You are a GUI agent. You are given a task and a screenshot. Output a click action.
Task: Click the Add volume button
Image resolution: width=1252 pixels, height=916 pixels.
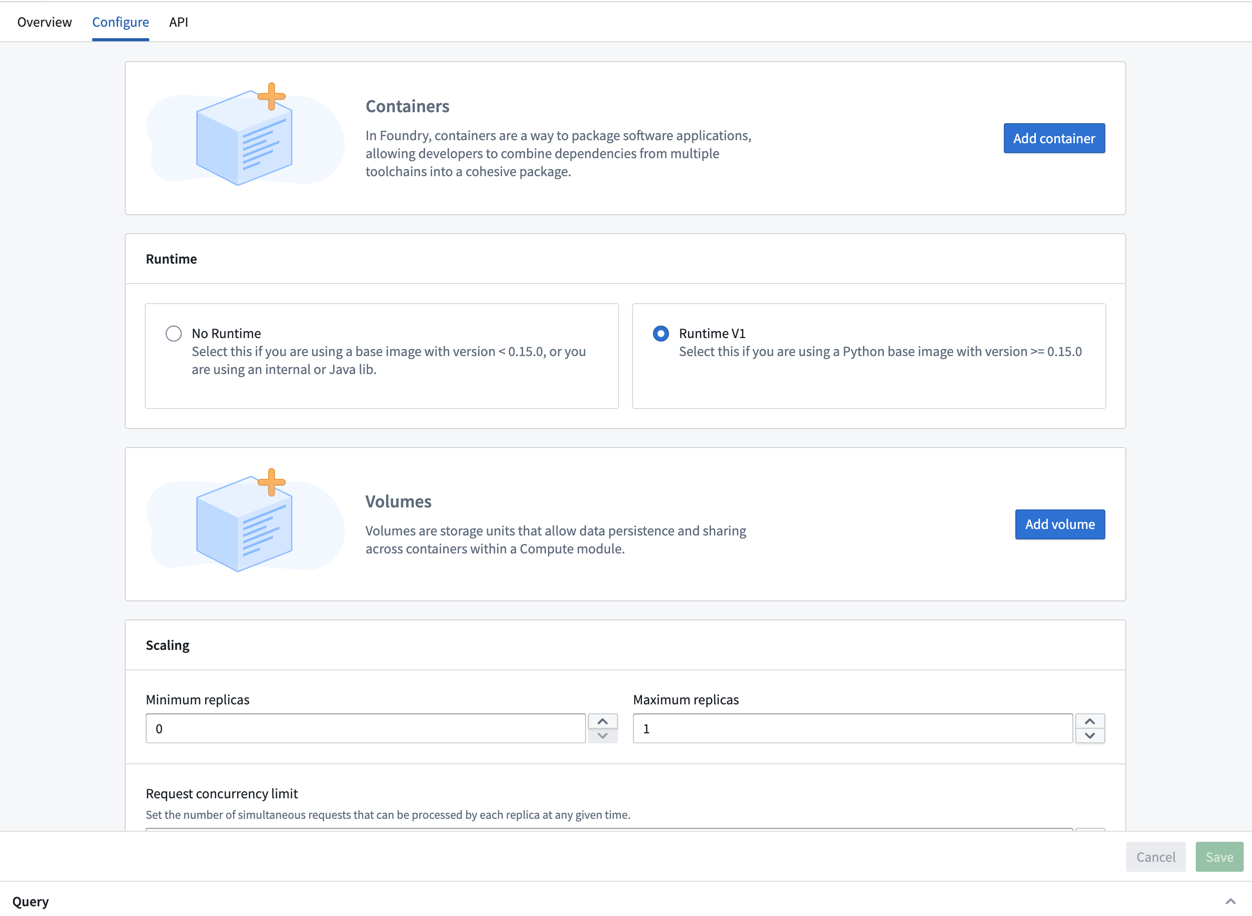(x=1060, y=524)
